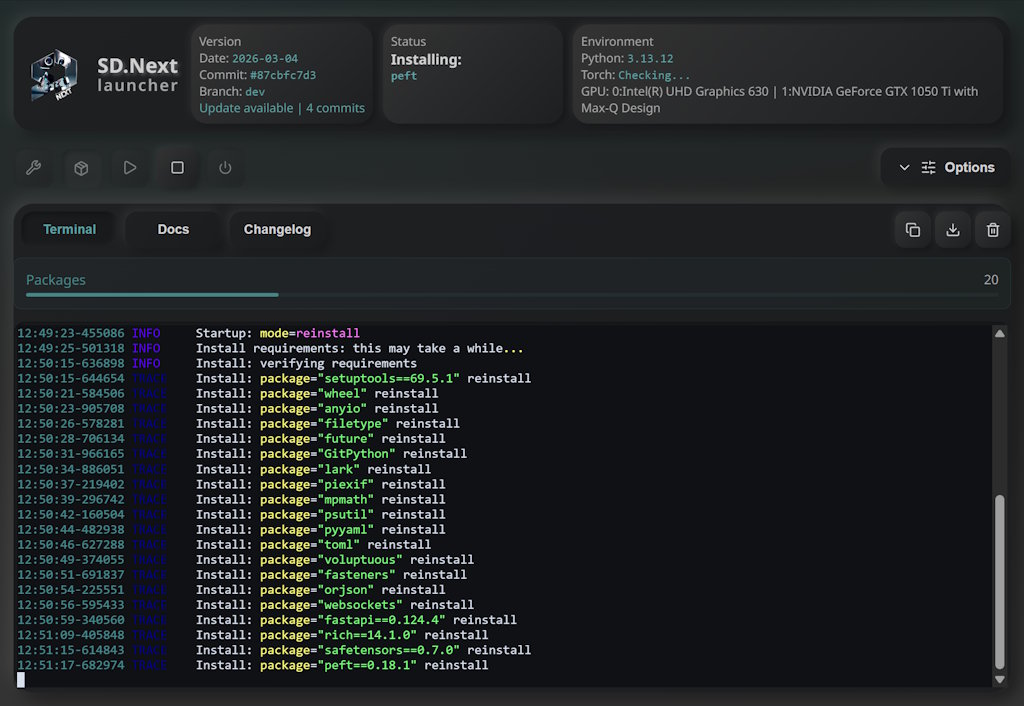Start SD.Next with the play icon
Viewport: 1024px width, 706px height.
click(x=129, y=168)
